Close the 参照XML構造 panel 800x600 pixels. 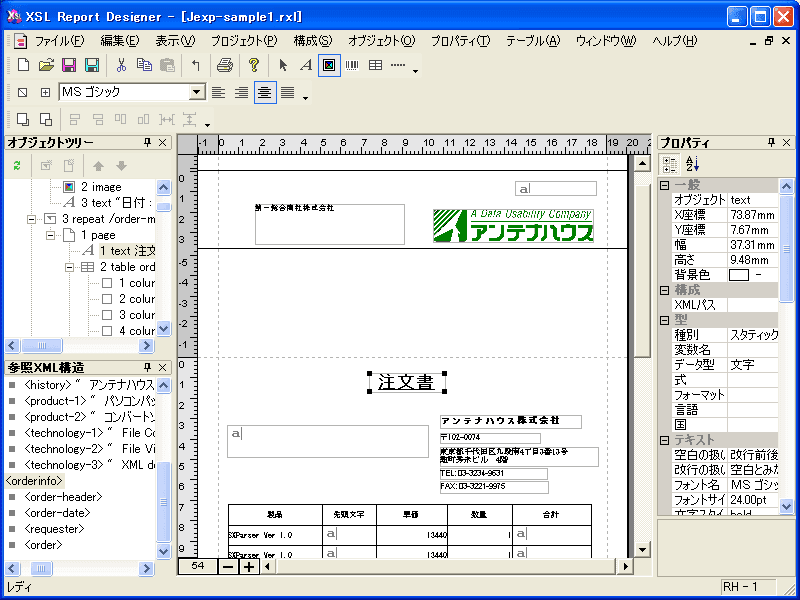point(162,367)
